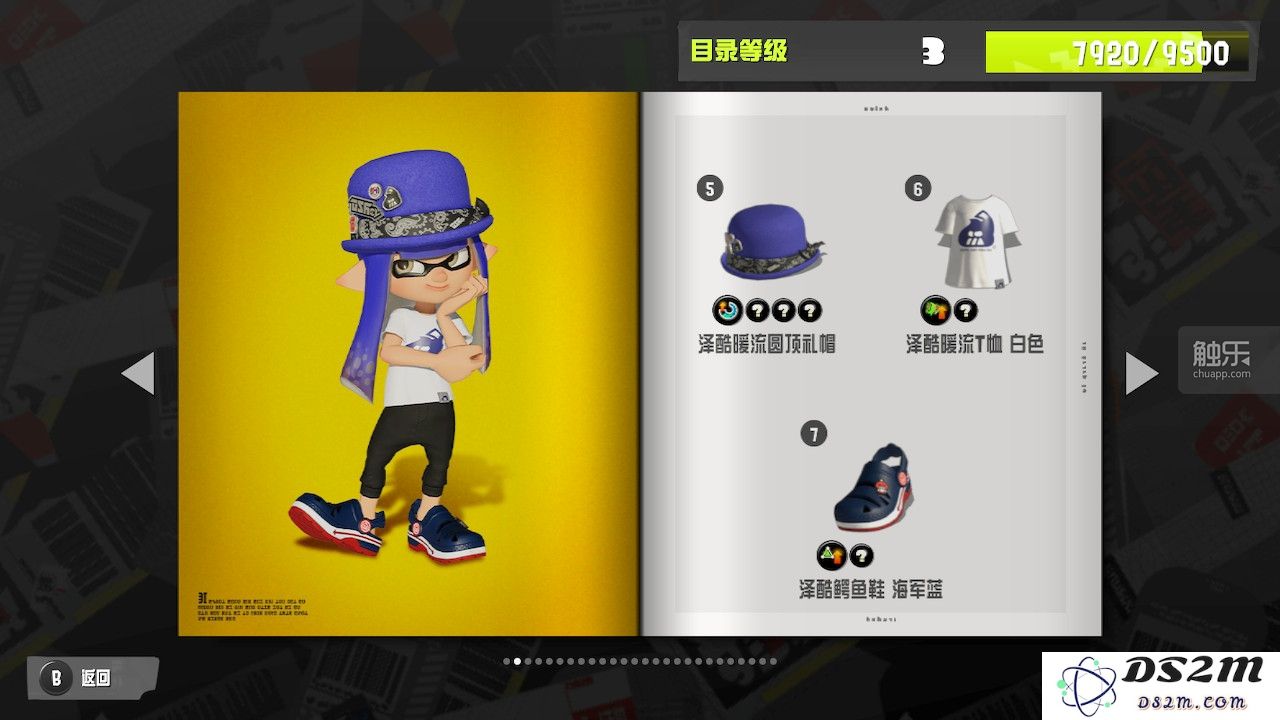Go to the next catalog page arrow
1280x720 pixels.
tap(1142, 373)
